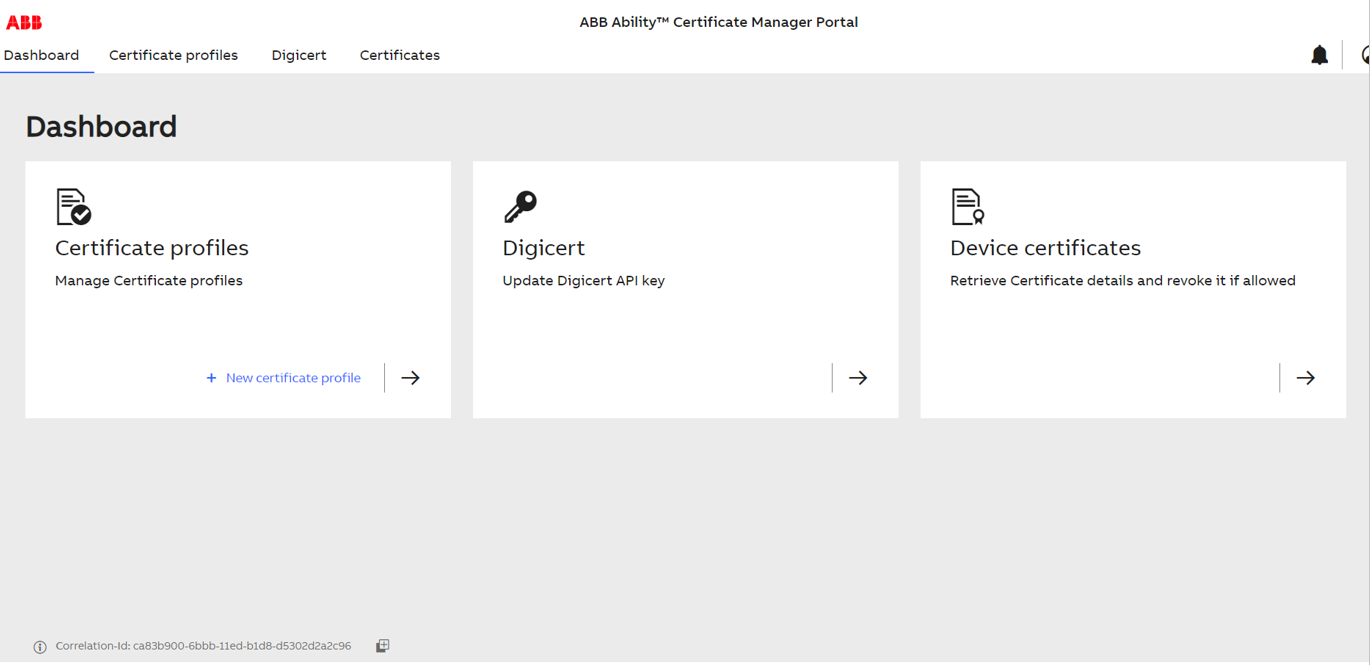Click the 'Update Digicert API key' text

coord(584,281)
